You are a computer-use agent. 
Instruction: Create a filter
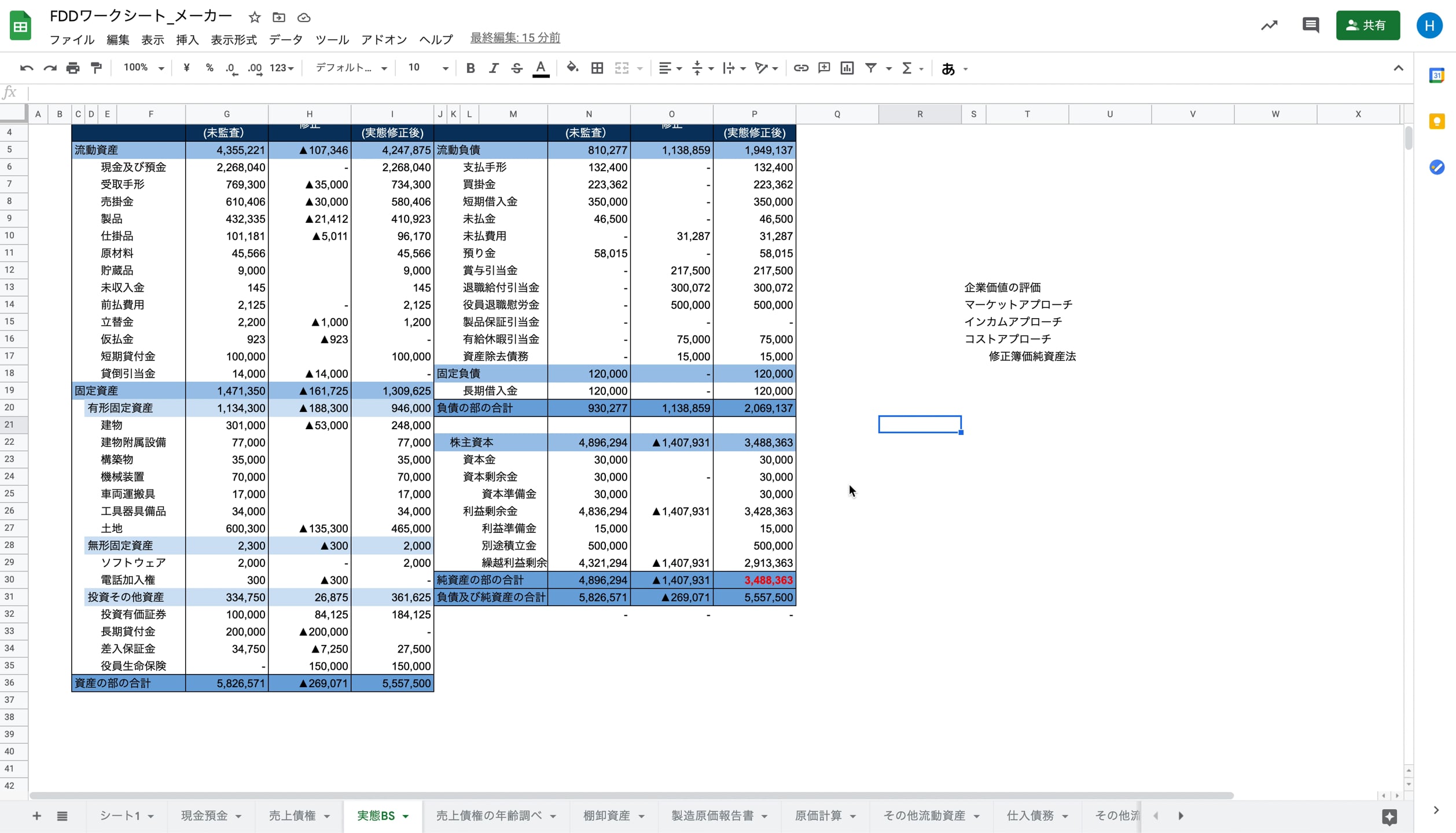click(x=872, y=68)
